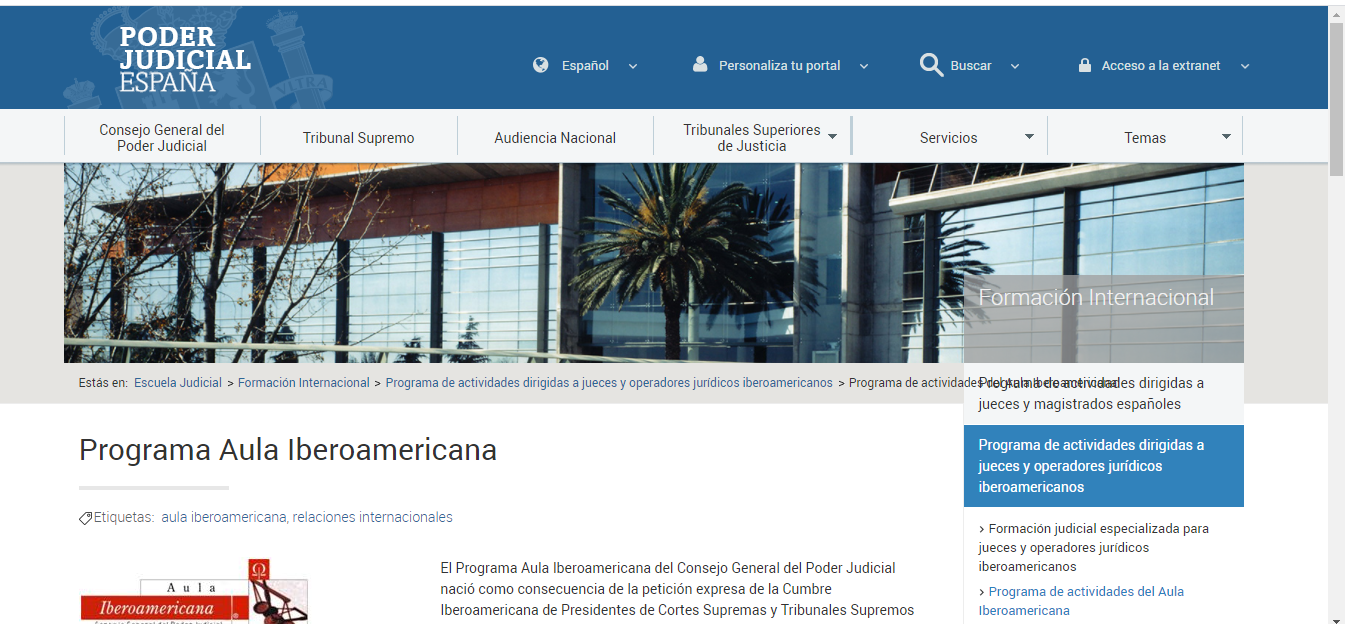
Task: Click the magnifying glass search icon
Action: pyautogui.click(x=931, y=65)
